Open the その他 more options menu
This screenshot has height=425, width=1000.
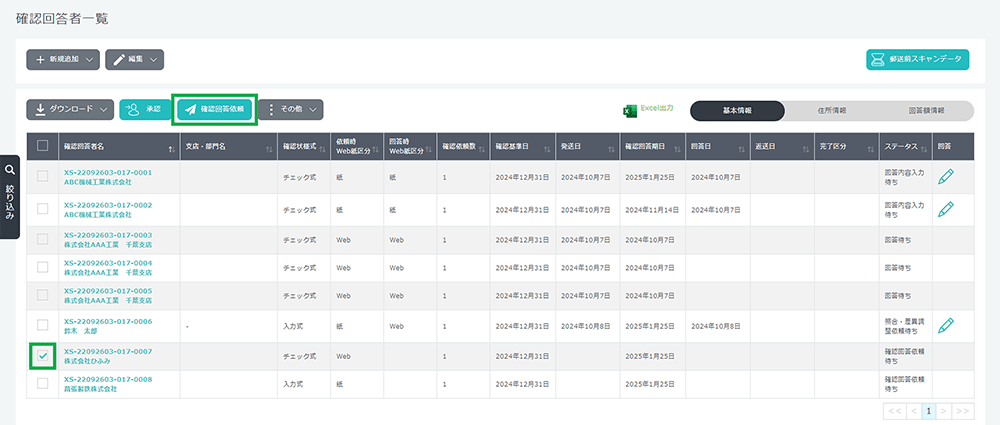[297, 109]
